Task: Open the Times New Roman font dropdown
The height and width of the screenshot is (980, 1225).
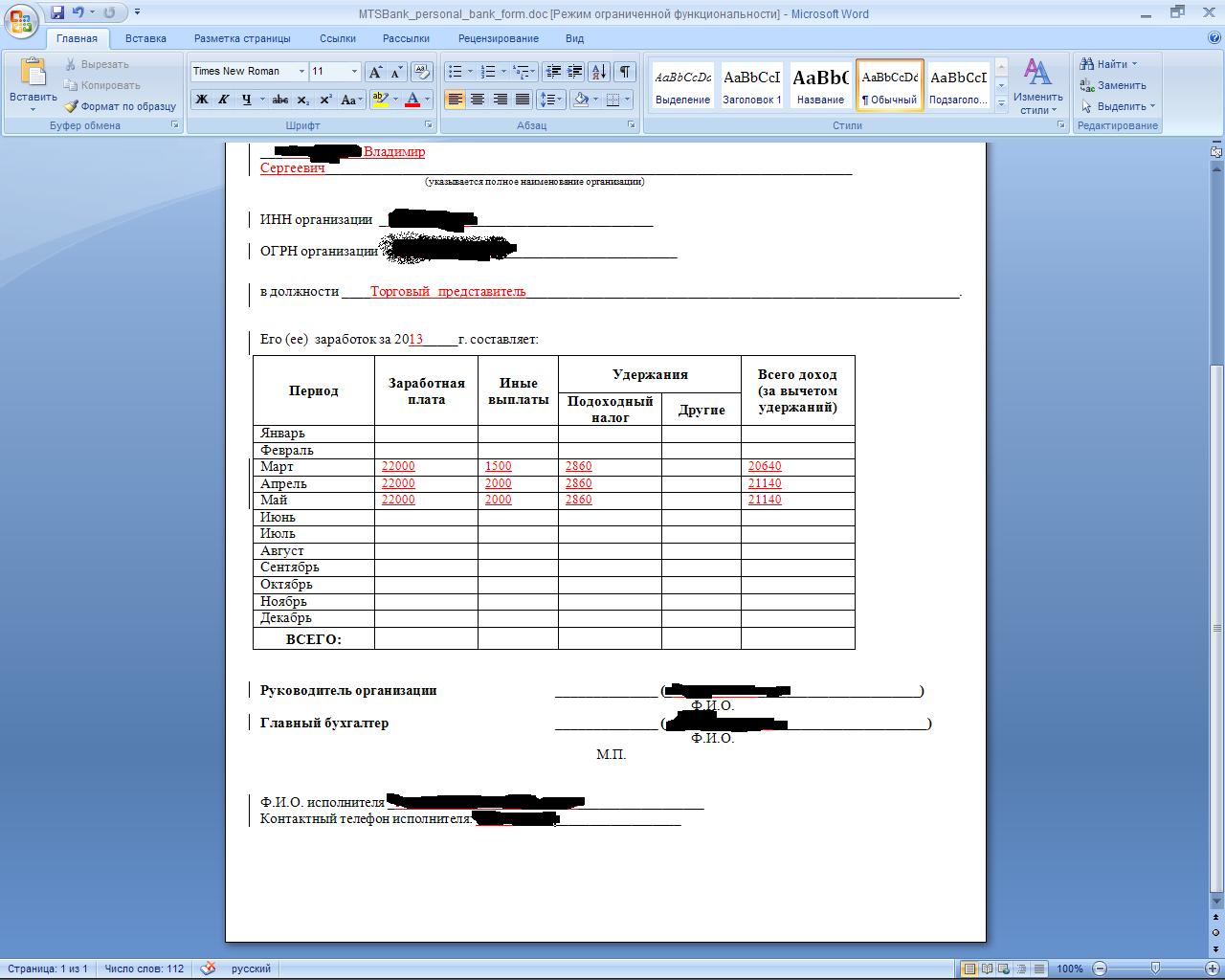Action: click(x=301, y=72)
